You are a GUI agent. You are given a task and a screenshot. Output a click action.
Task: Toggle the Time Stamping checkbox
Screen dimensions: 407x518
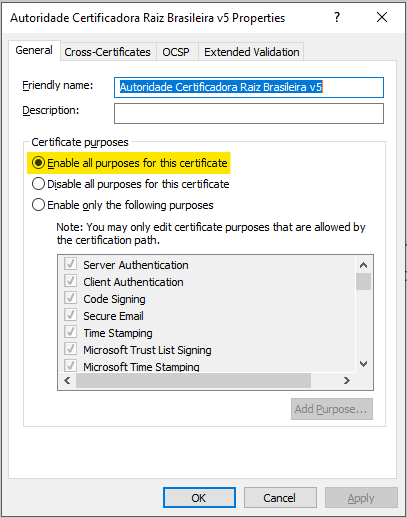coord(70,332)
